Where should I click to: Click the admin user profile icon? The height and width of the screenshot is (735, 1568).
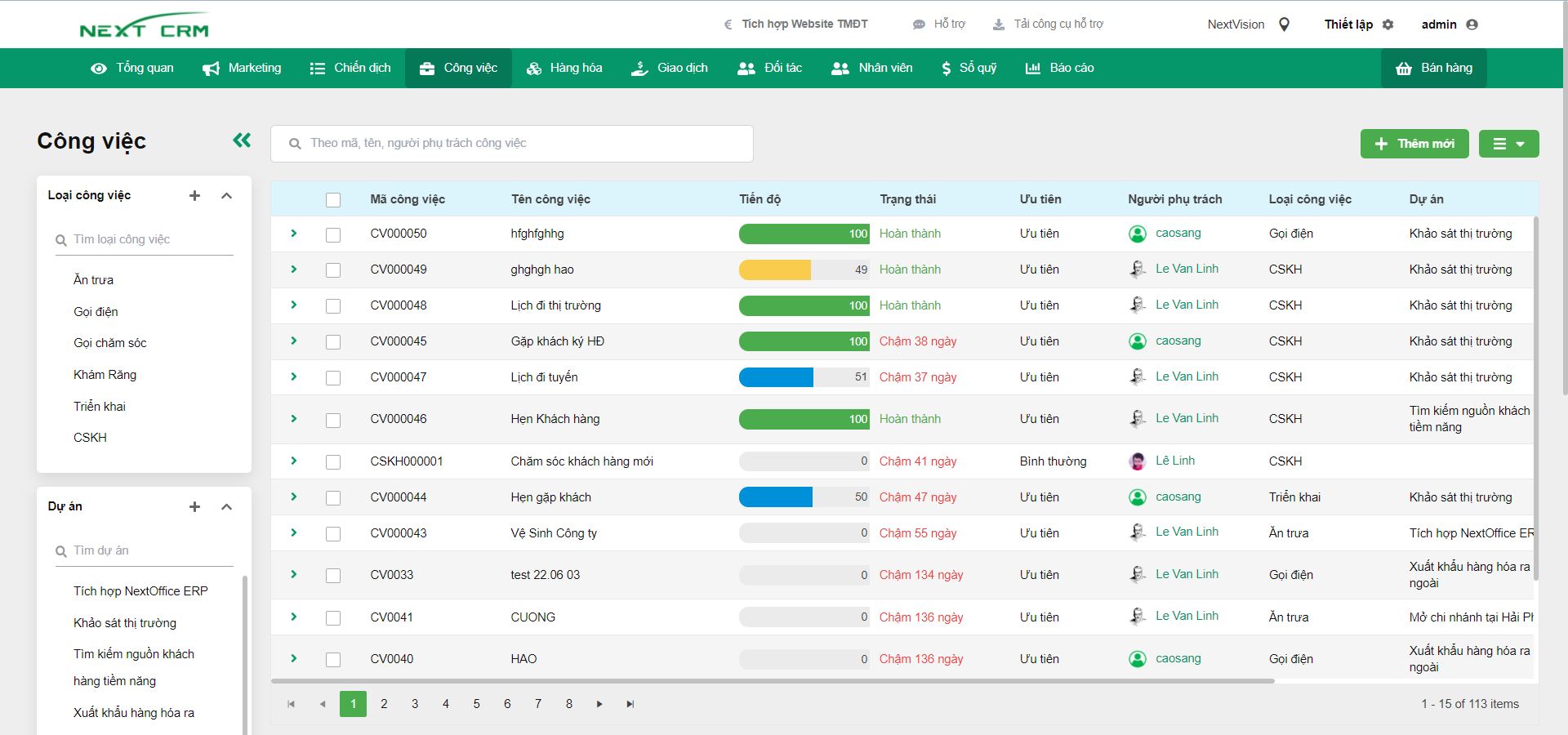pyautogui.click(x=1472, y=24)
